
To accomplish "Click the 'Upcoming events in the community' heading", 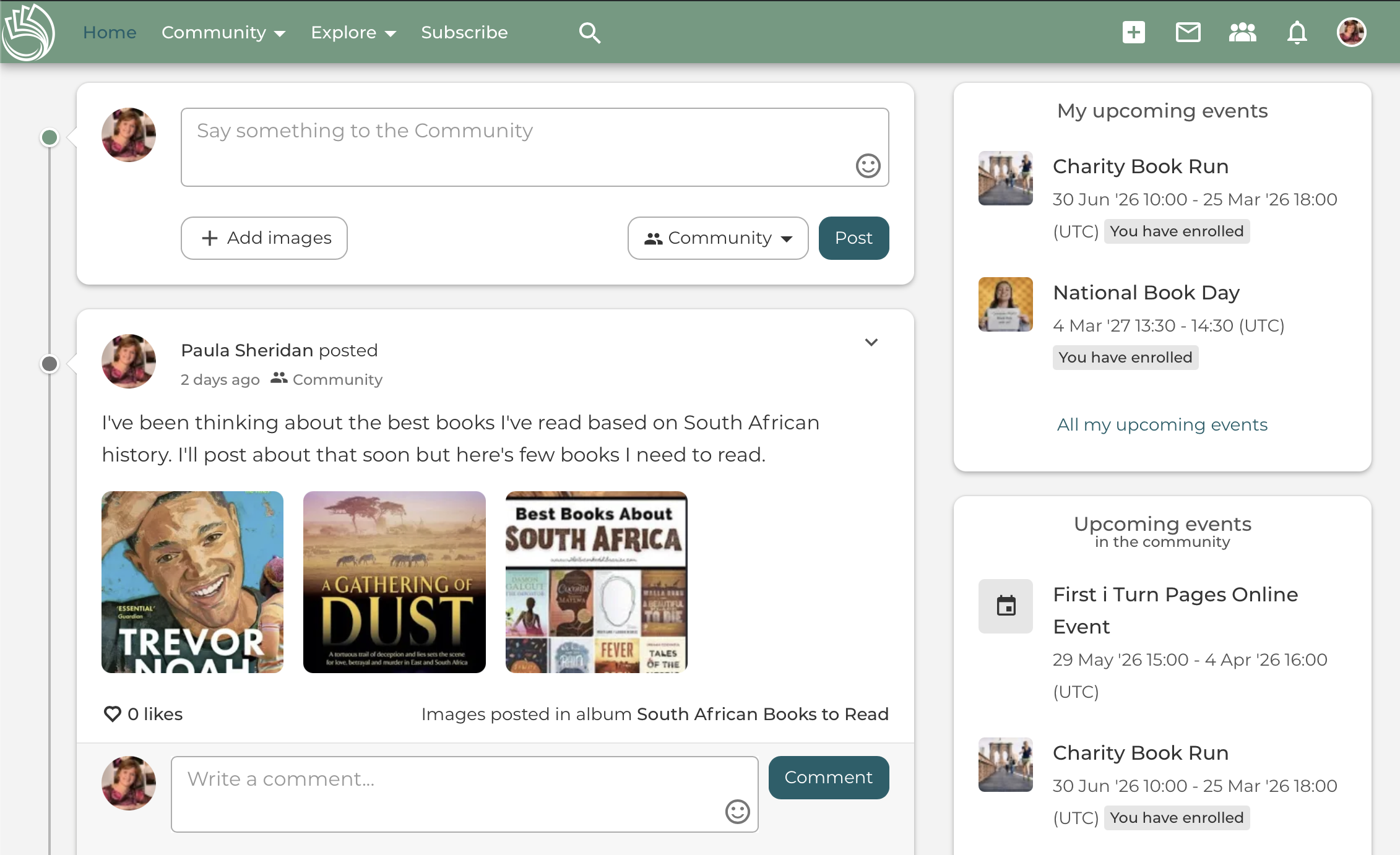I will tap(1162, 531).
